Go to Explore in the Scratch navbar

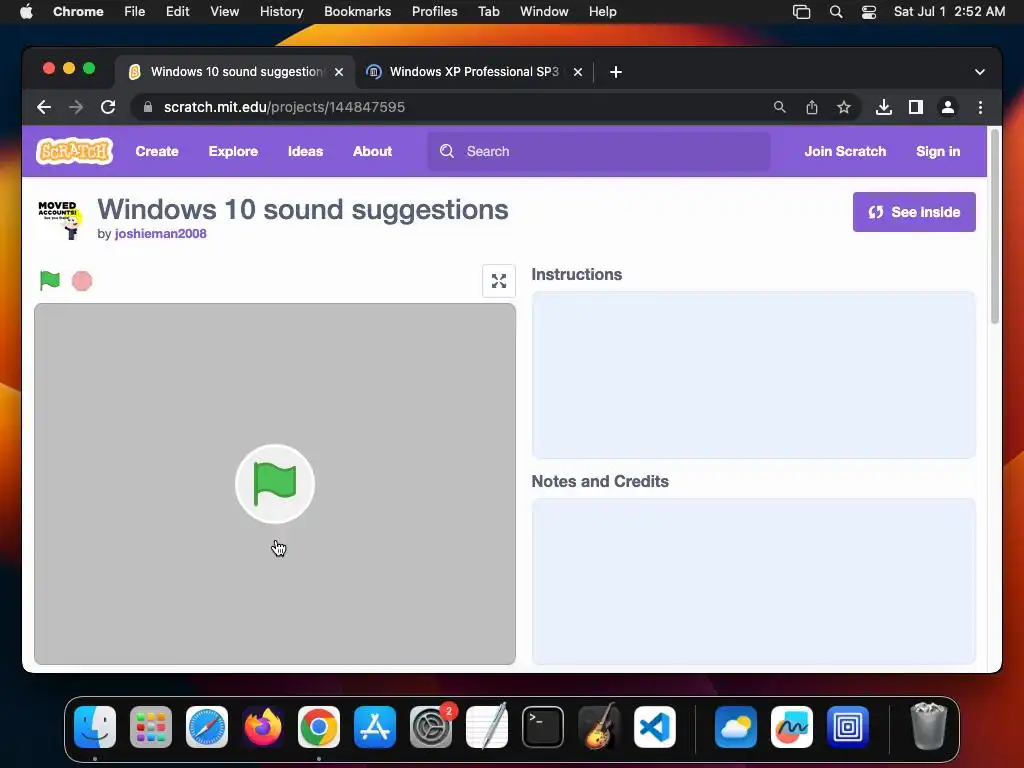tap(233, 152)
